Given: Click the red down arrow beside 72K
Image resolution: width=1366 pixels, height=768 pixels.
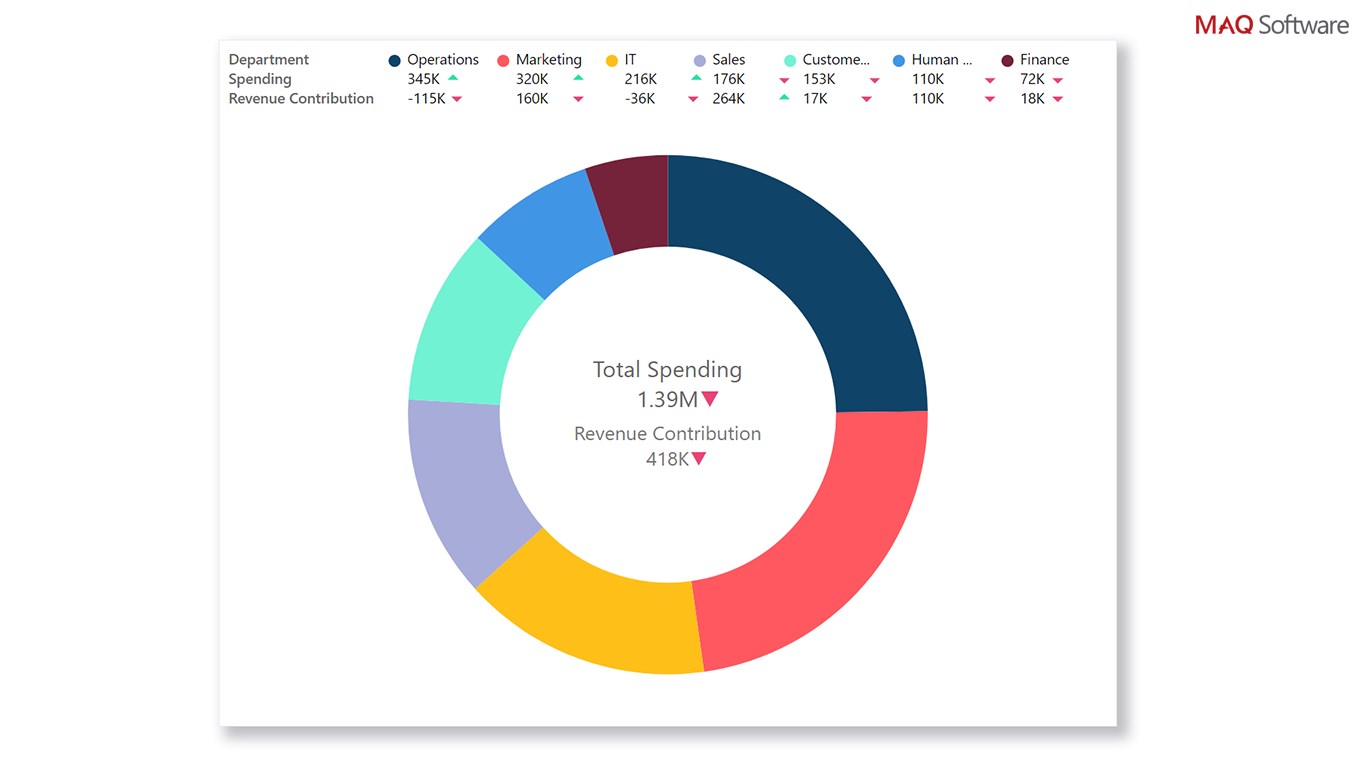Looking at the screenshot, I should click(x=1058, y=80).
